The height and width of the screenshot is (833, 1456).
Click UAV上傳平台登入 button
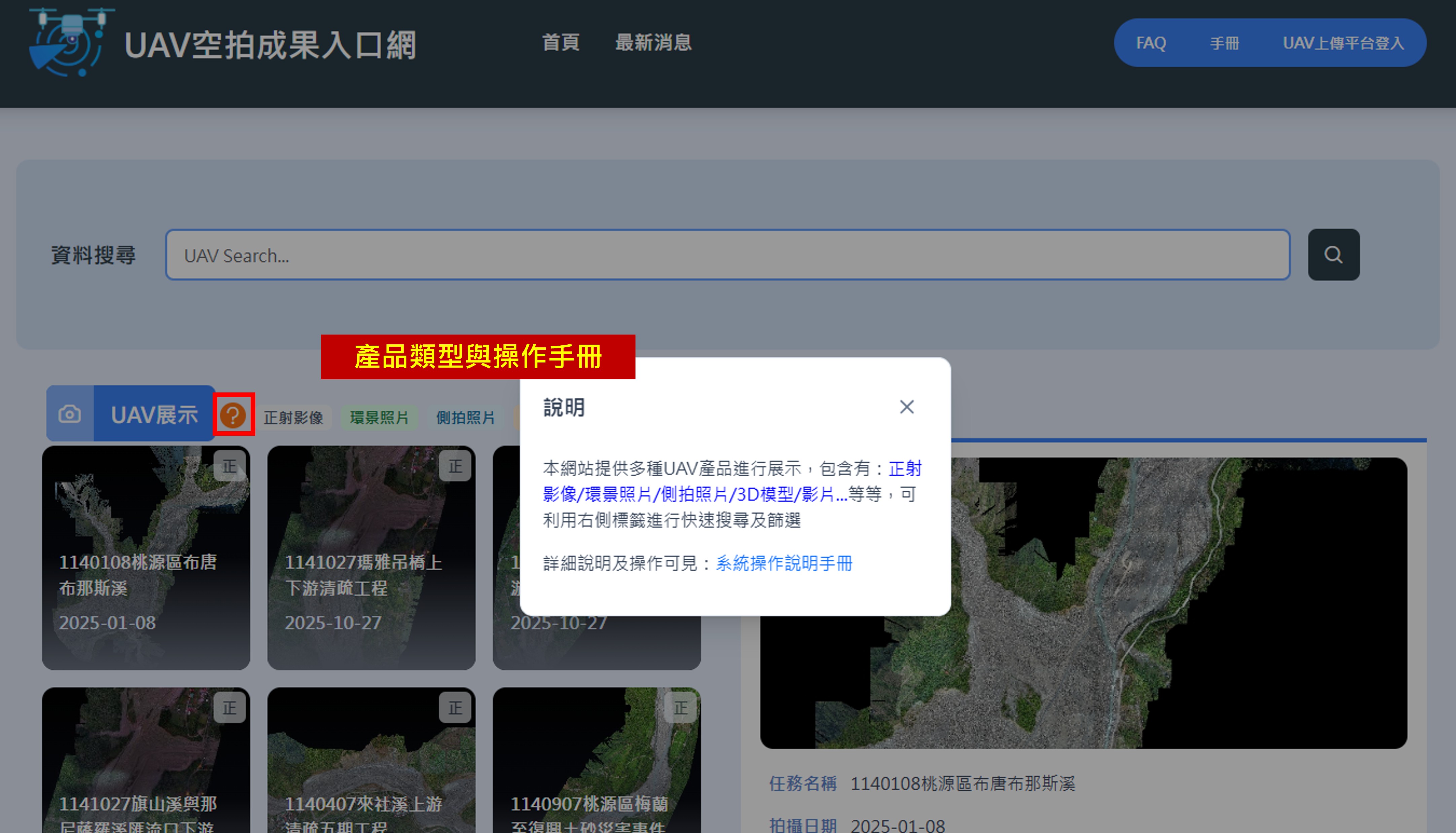[1343, 43]
